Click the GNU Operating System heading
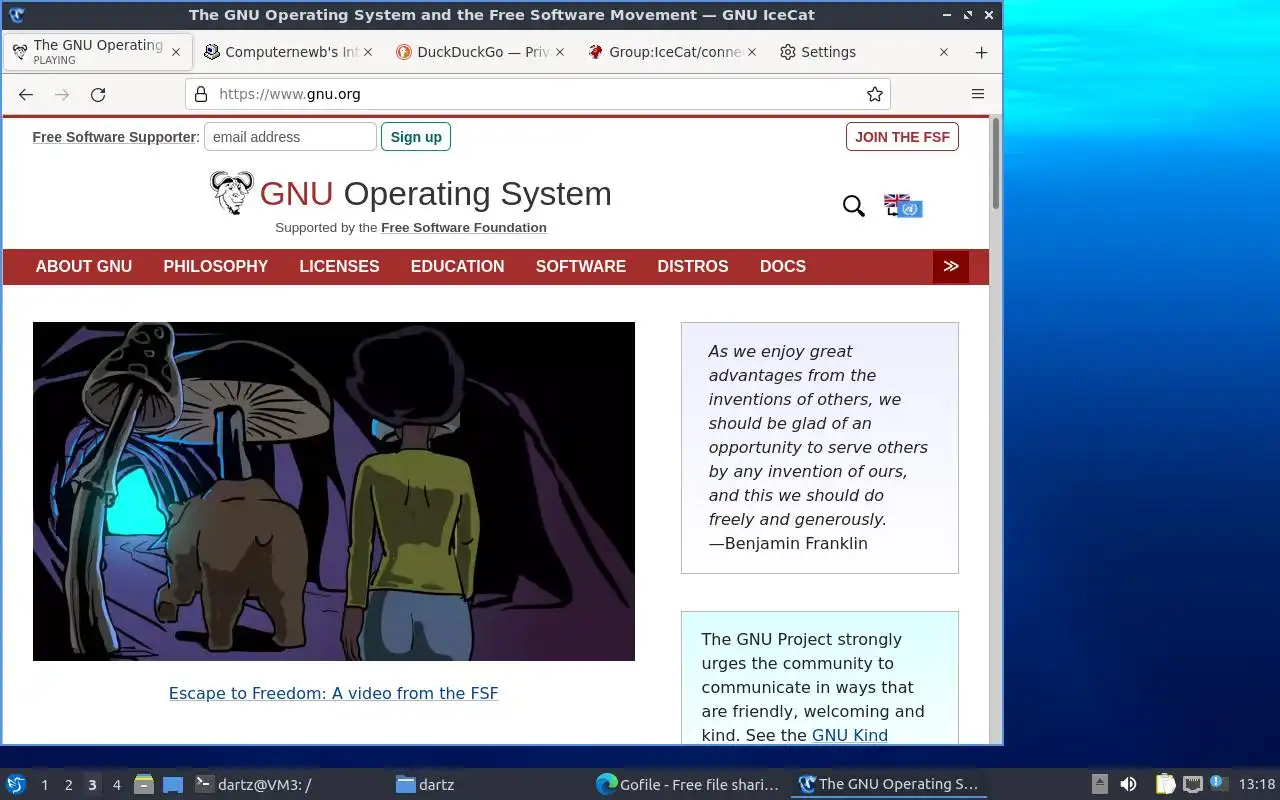 [435, 193]
